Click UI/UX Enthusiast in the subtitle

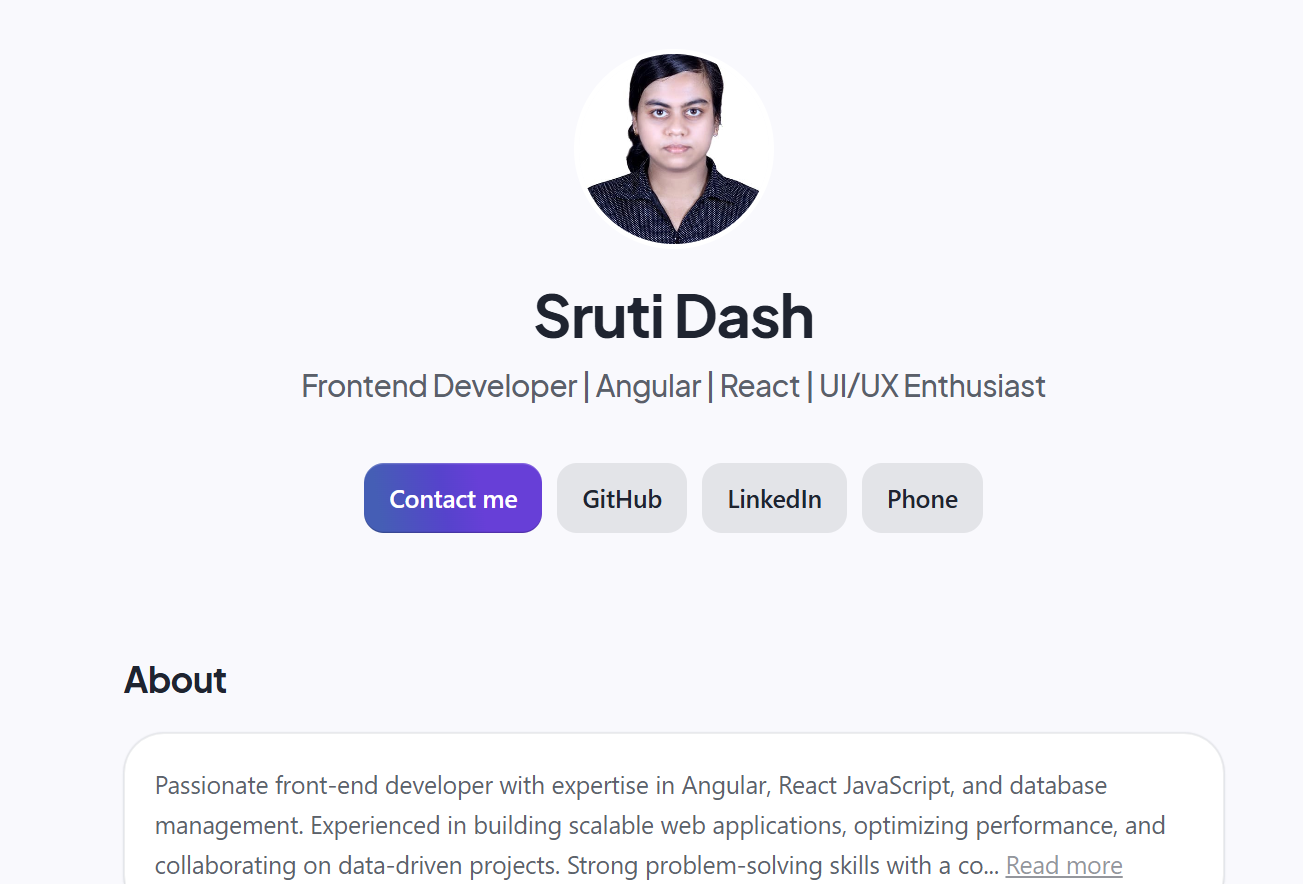tap(931, 386)
